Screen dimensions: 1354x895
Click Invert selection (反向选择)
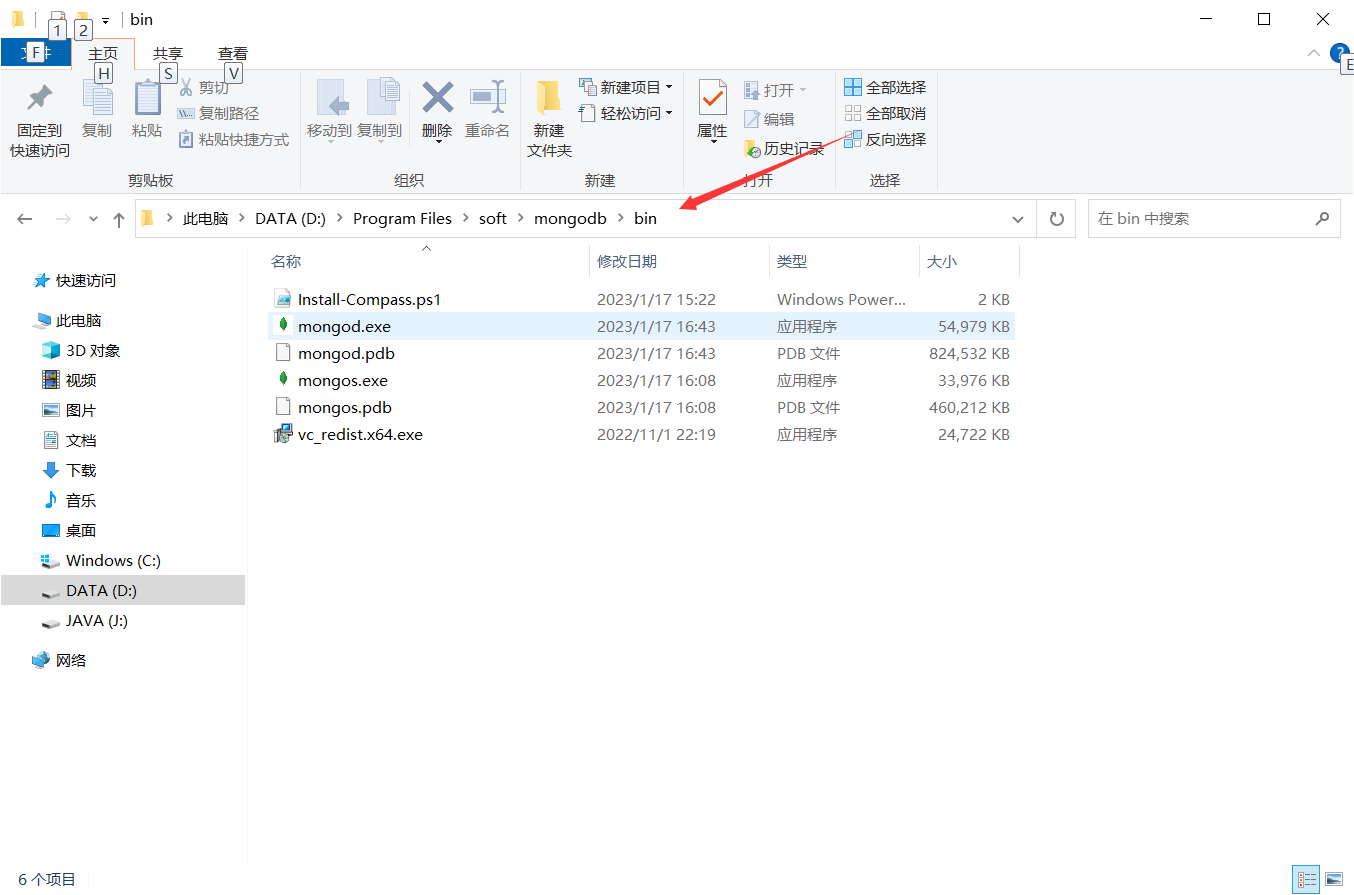tap(885, 140)
